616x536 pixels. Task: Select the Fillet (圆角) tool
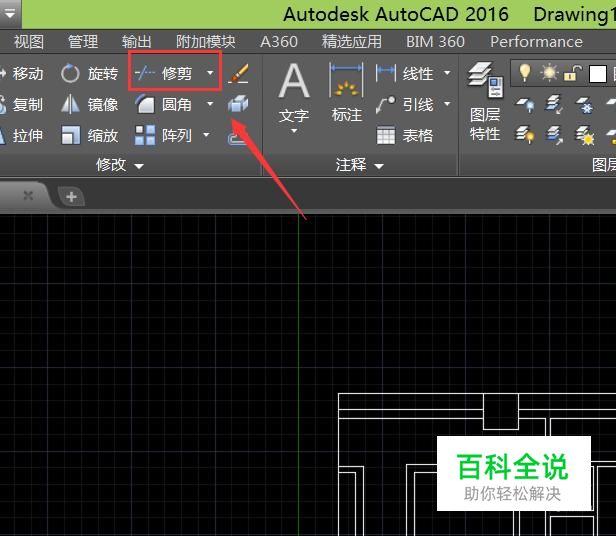(x=165, y=105)
